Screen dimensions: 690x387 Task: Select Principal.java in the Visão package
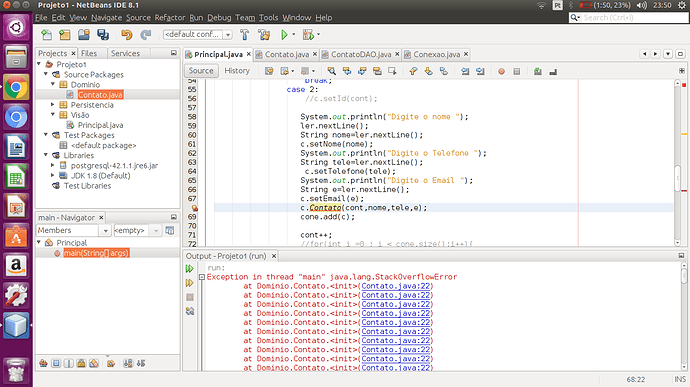click(100, 125)
